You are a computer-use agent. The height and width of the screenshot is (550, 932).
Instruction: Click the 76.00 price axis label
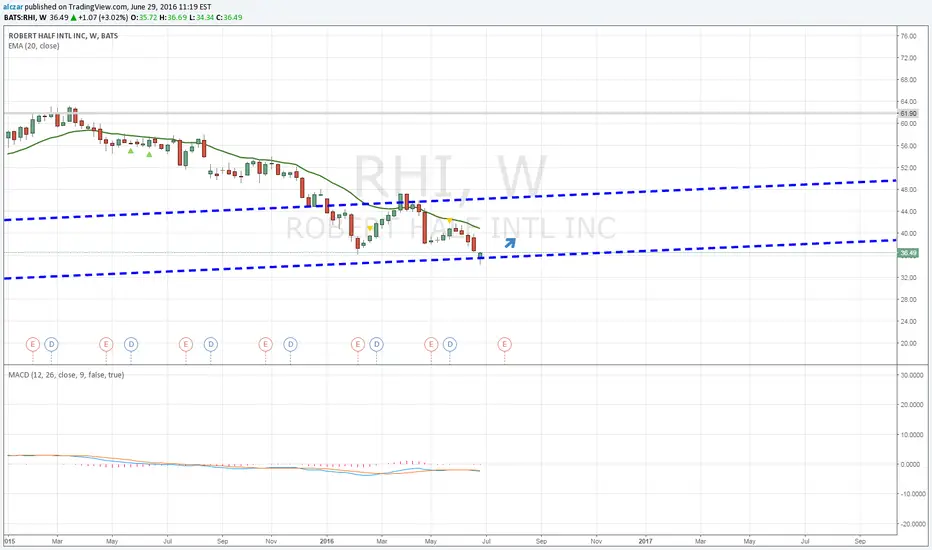[908, 36]
